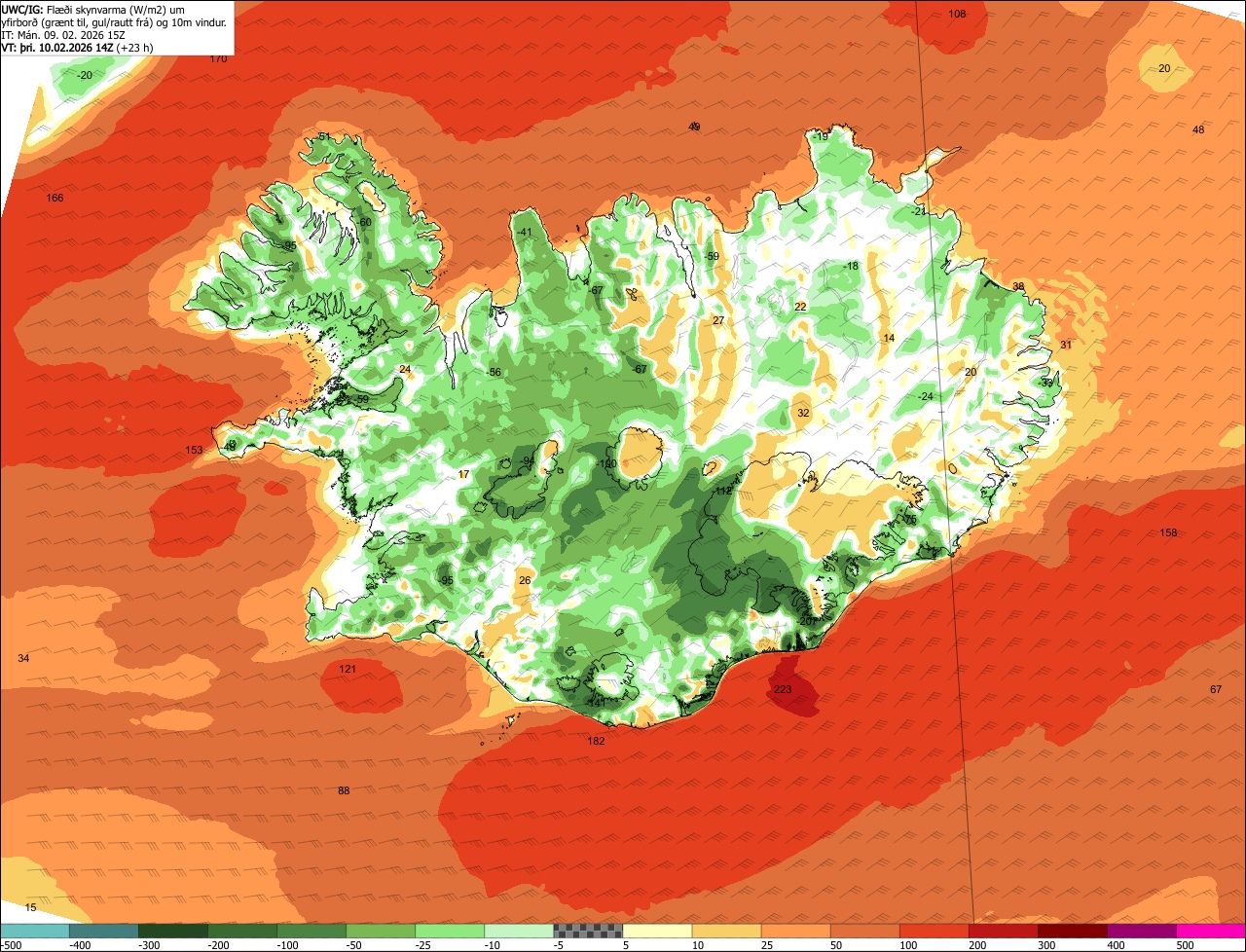Click the value 158 east of Iceland
This screenshot has width=1246, height=952.
tap(1169, 532)
